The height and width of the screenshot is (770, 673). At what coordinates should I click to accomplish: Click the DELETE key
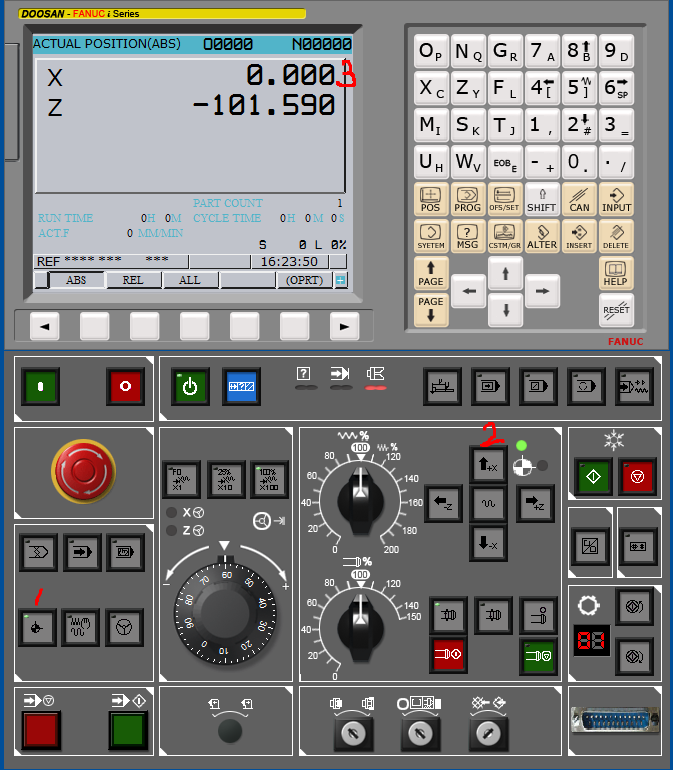[x=617, y=236]
